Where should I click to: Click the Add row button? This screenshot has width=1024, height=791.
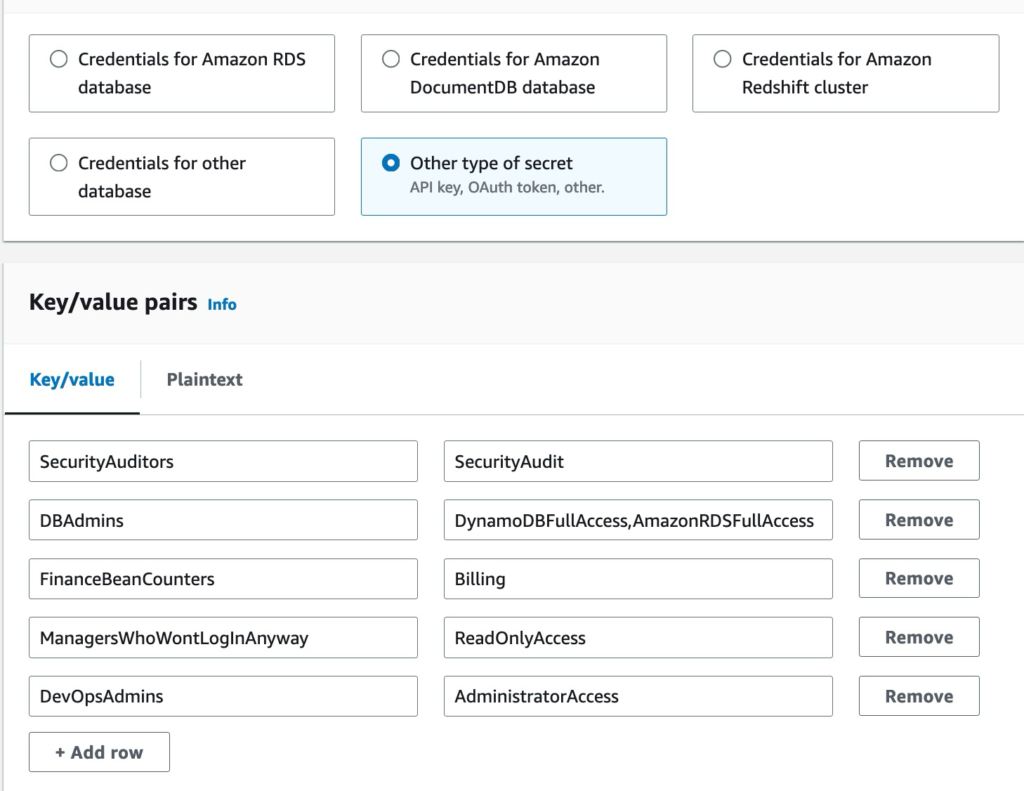[99, 752]
